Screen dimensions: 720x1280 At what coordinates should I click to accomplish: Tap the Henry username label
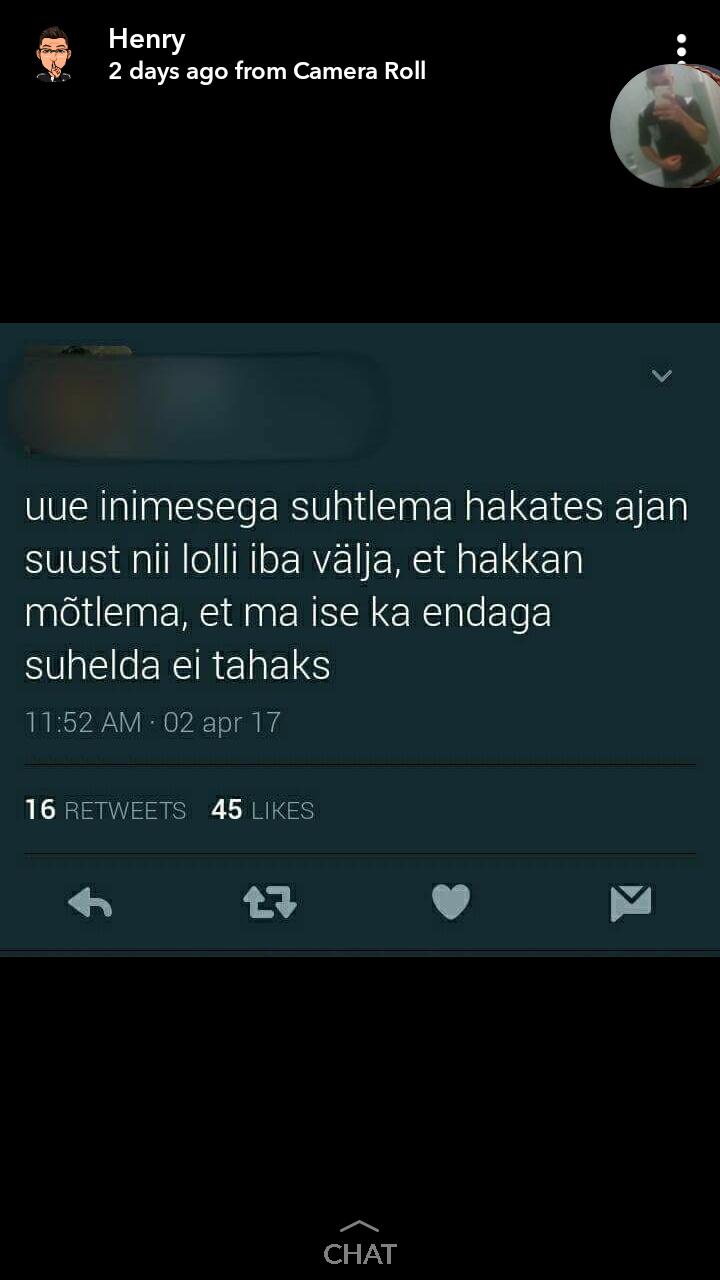click(147, 39)
